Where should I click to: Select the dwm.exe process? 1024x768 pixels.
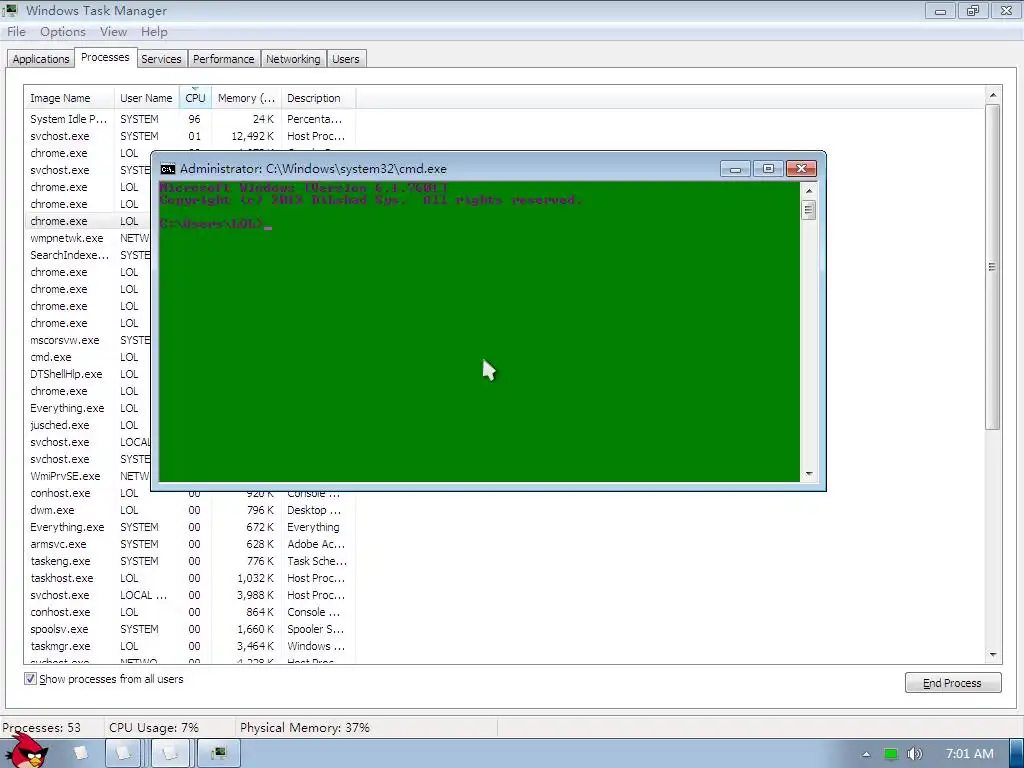pos(190,510)
